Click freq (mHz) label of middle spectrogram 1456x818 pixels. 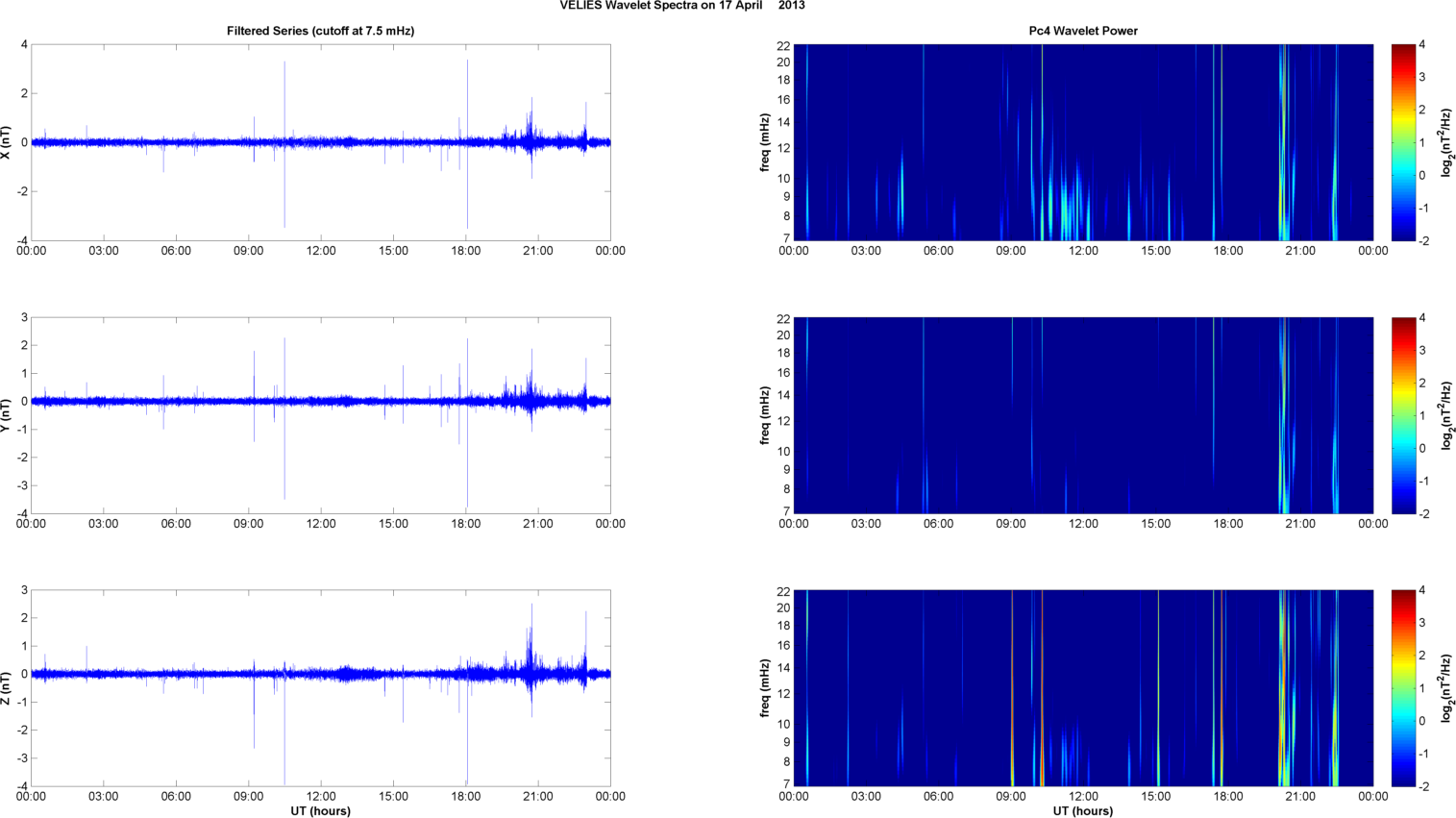click(765, 415)
